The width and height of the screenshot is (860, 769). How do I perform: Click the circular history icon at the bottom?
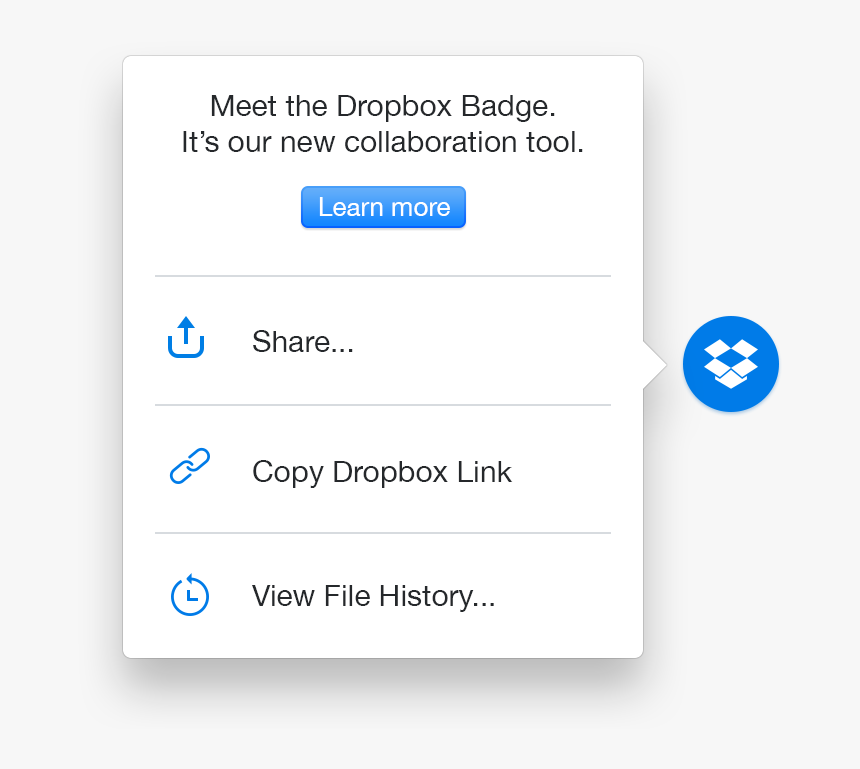coord(189,595)
